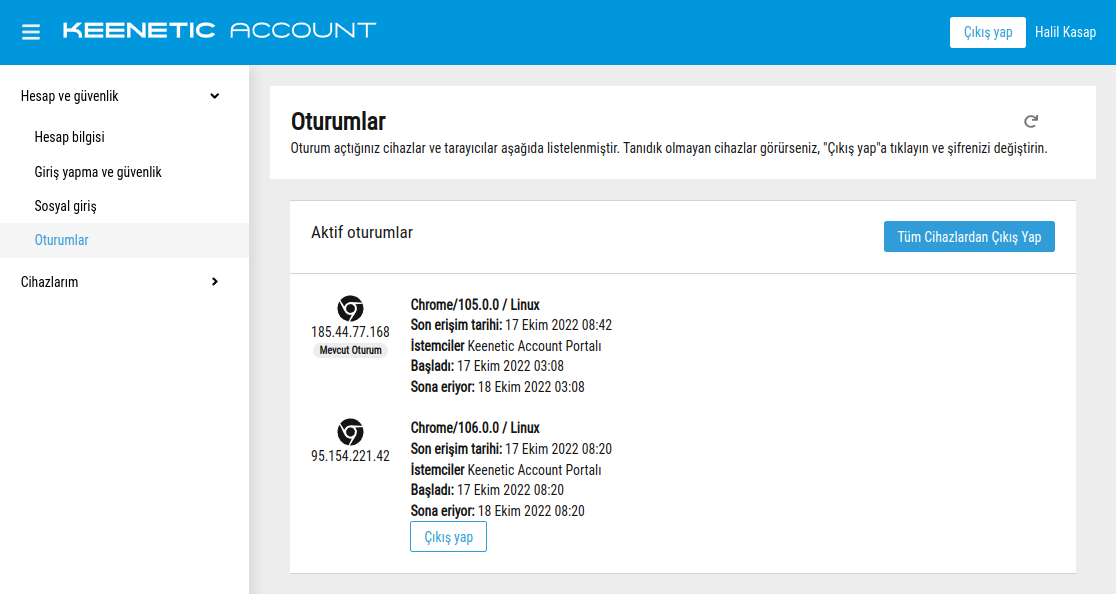This screenshot has width=1116, height=594.
Task: Go to Giriş yapma ve güvenlik
Action: 98,172
